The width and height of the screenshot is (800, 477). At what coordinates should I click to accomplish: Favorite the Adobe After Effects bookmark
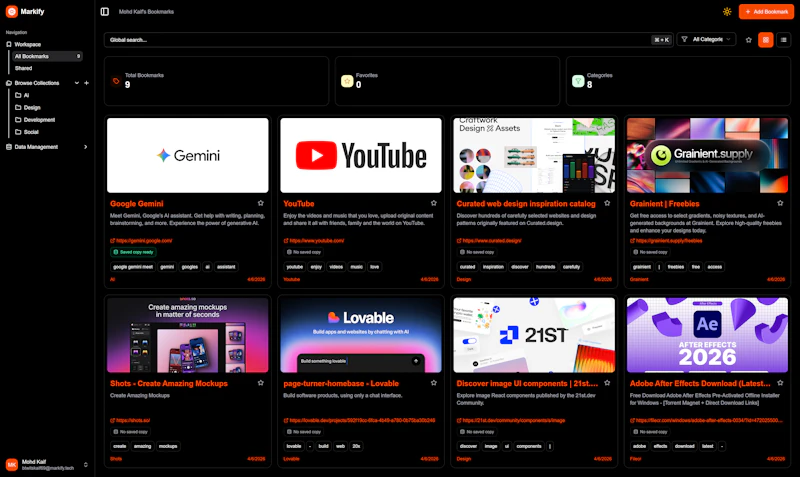780,383
